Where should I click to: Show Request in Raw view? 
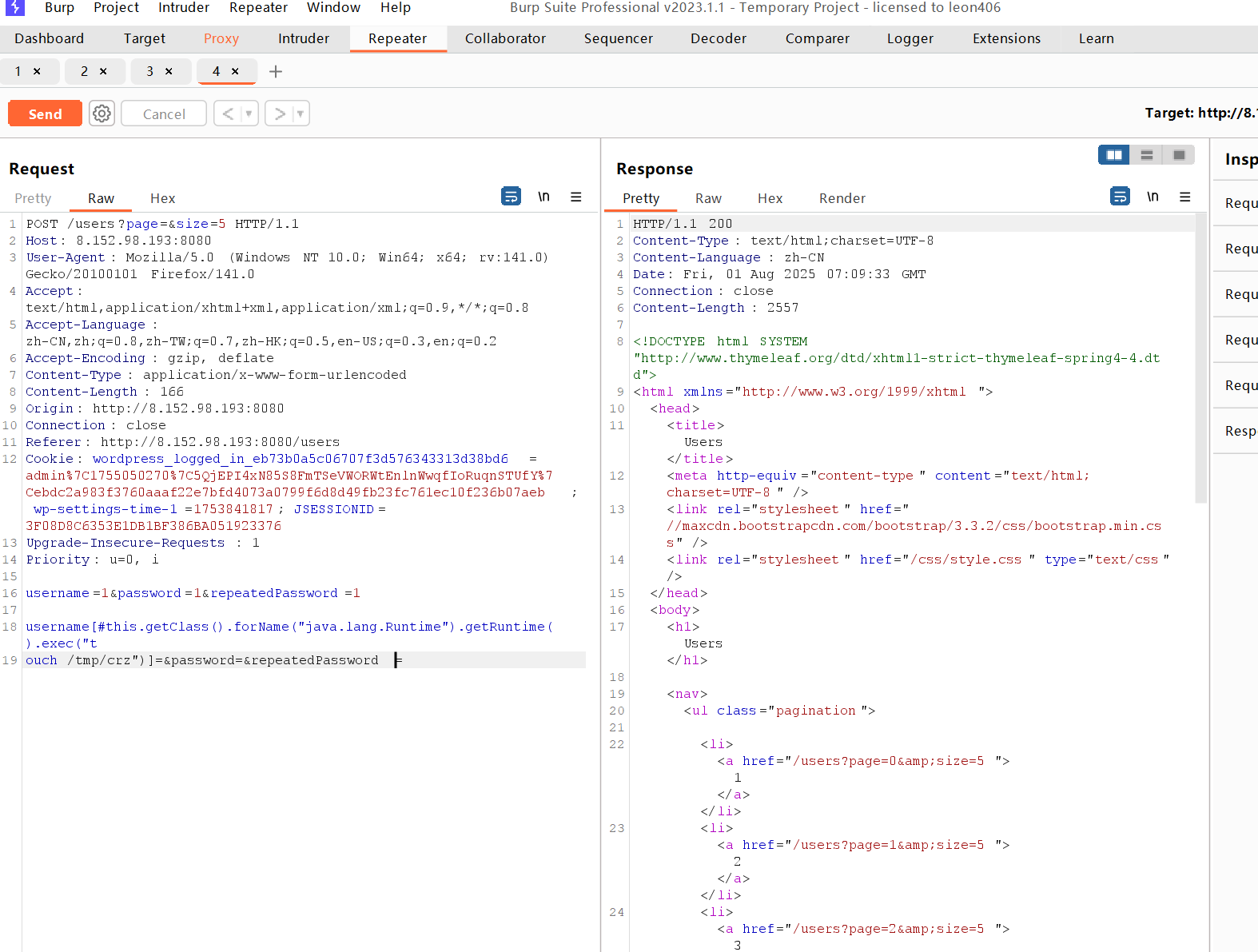(x=101, y=198)
